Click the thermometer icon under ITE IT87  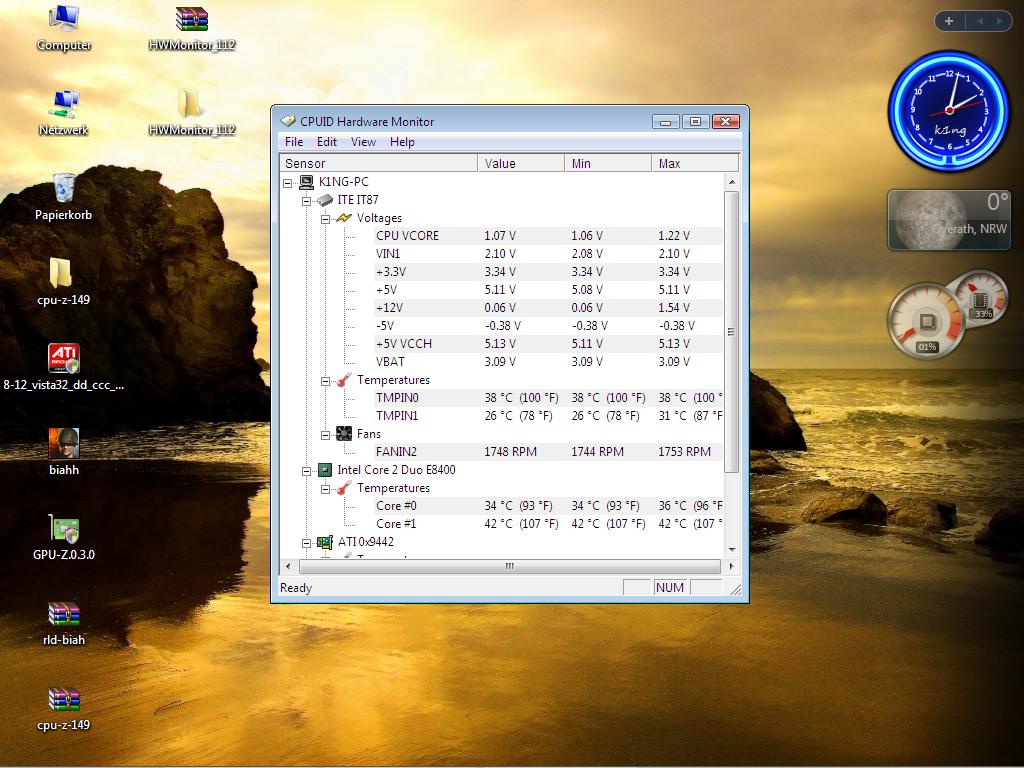(x=344, y=379)
